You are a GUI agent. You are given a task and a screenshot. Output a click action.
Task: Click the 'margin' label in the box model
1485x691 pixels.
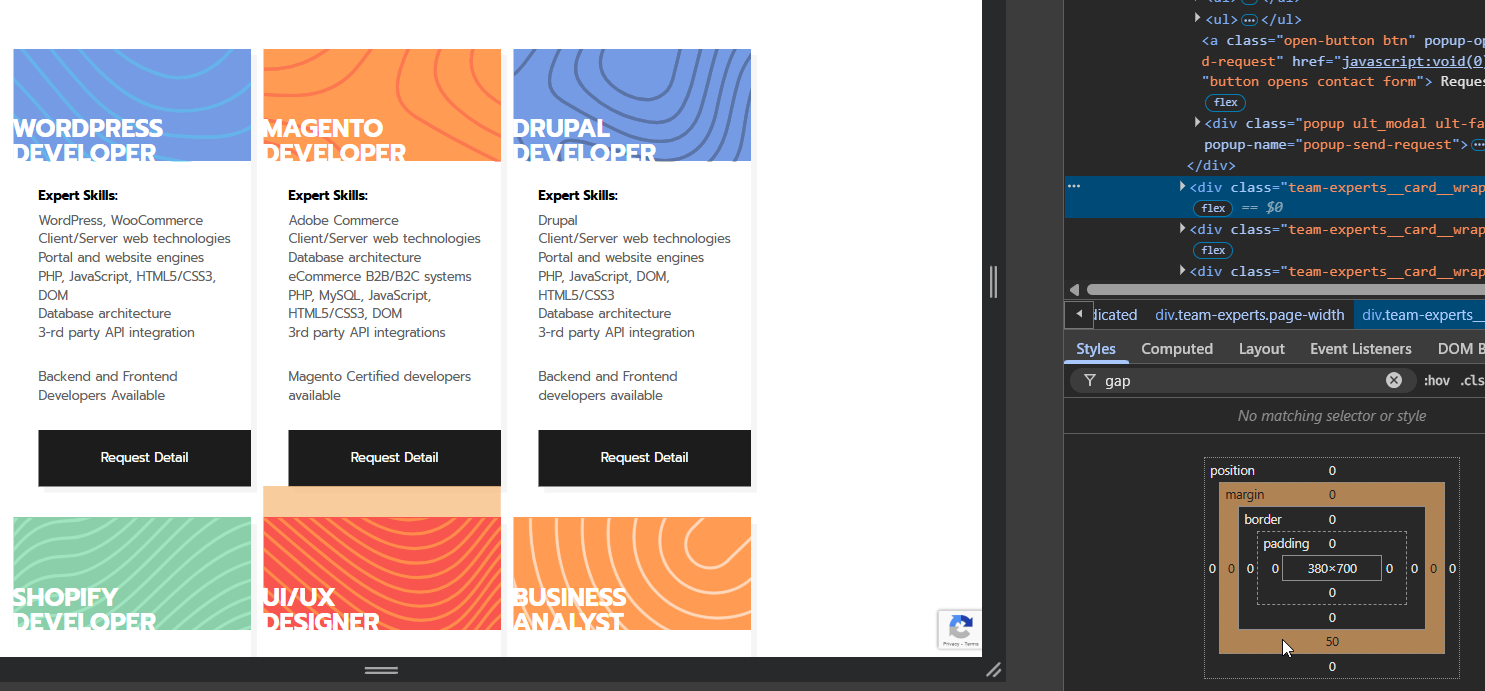1245,494
